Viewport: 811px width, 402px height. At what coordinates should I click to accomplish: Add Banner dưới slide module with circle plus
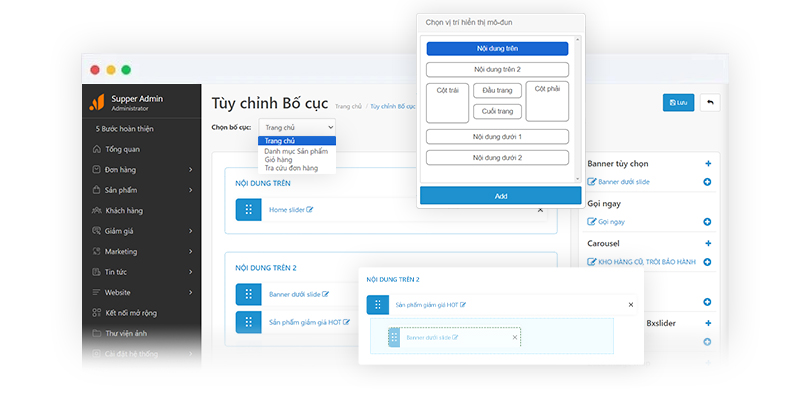tap(707, 182)
